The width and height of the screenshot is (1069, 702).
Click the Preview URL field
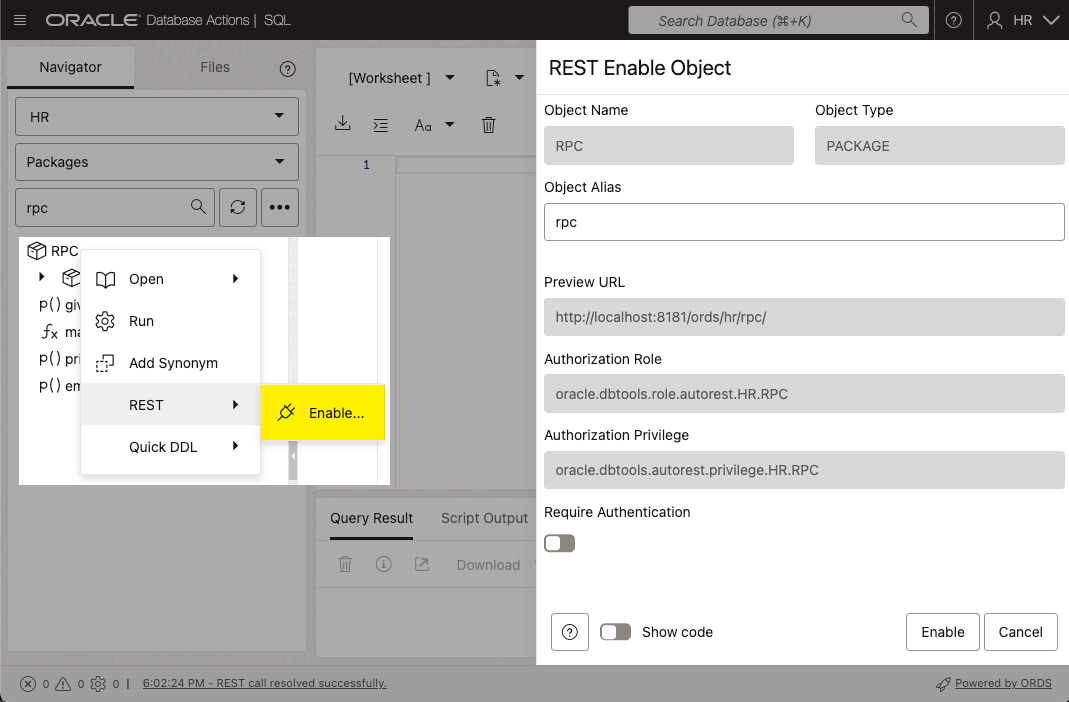pos(804,317)
